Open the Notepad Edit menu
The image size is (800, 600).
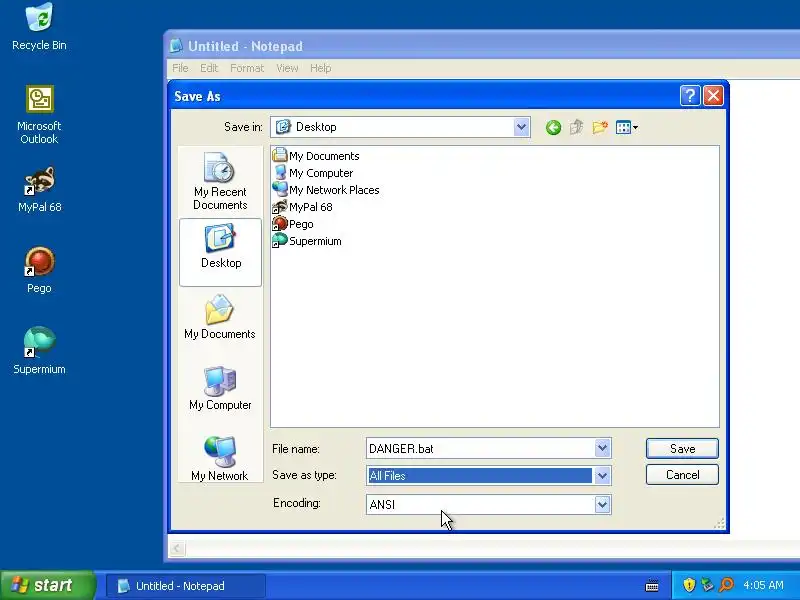click(x=209, y=68)
